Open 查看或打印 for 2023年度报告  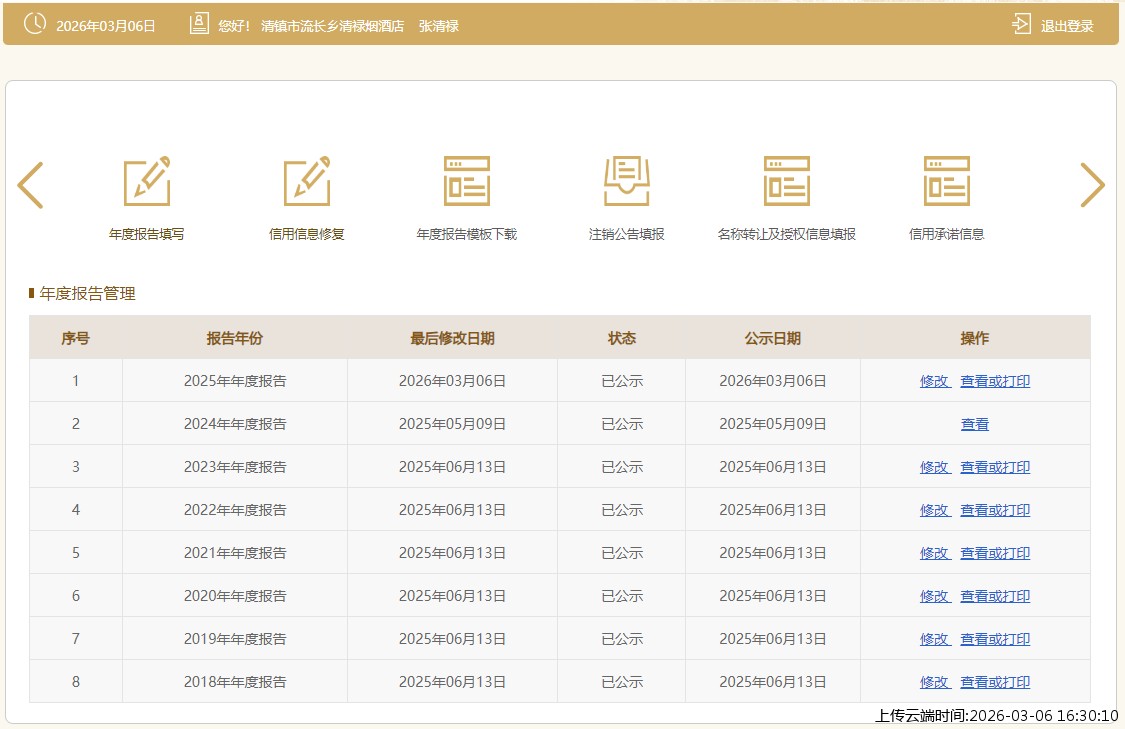coord(995,467)
